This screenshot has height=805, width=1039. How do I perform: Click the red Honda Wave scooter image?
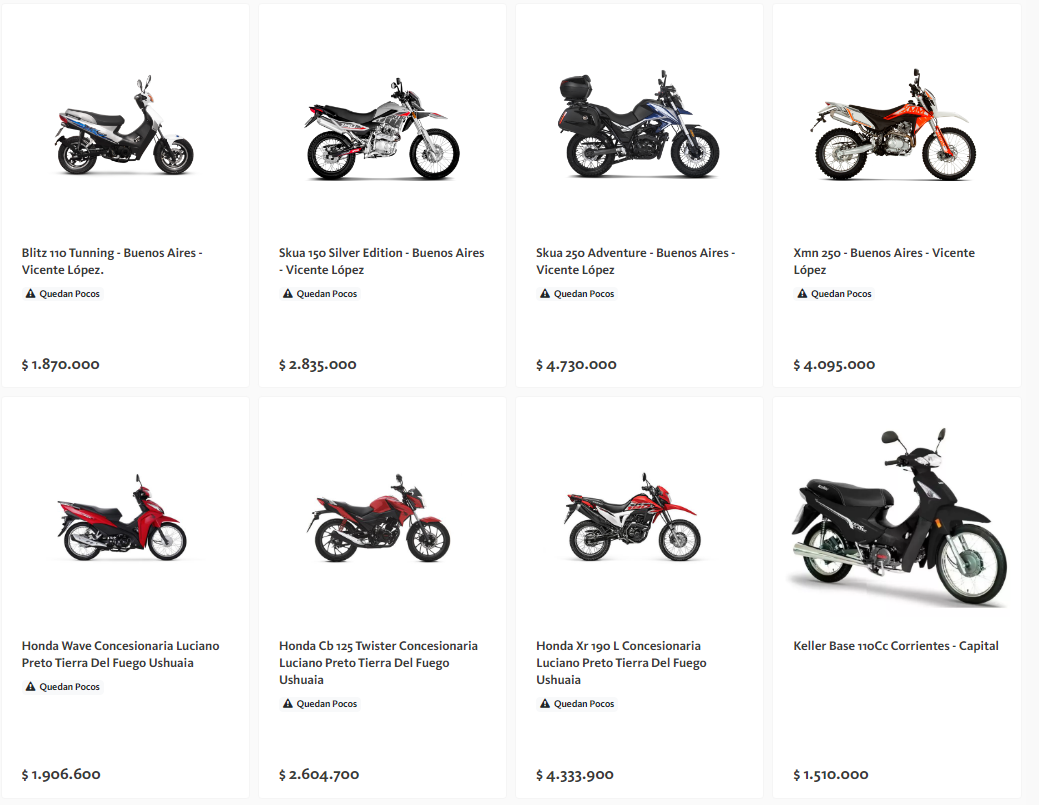pos(122,518)
